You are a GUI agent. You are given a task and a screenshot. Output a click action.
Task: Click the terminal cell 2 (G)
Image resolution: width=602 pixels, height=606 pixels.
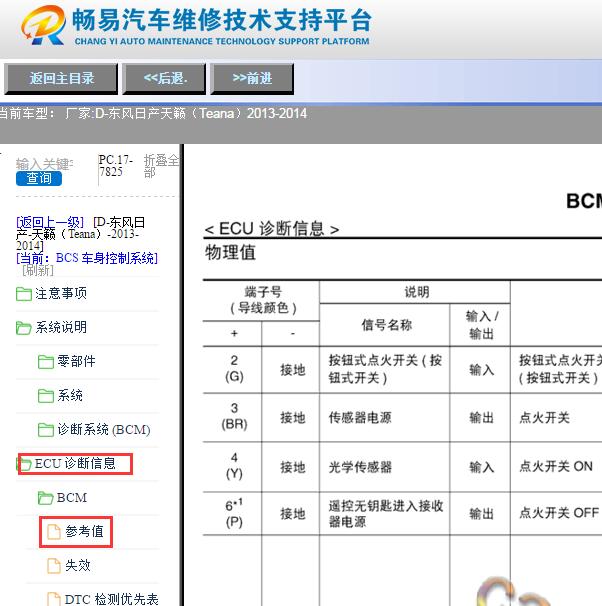click(x=234, y=369)
